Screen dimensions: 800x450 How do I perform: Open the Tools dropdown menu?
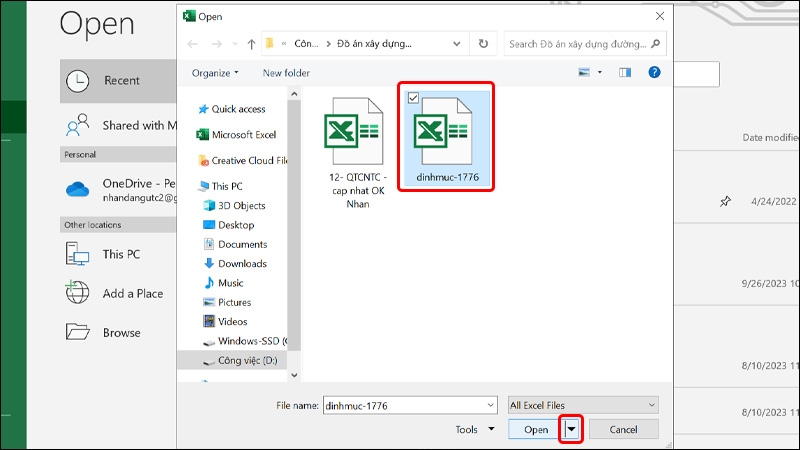[x=475, y=430]
